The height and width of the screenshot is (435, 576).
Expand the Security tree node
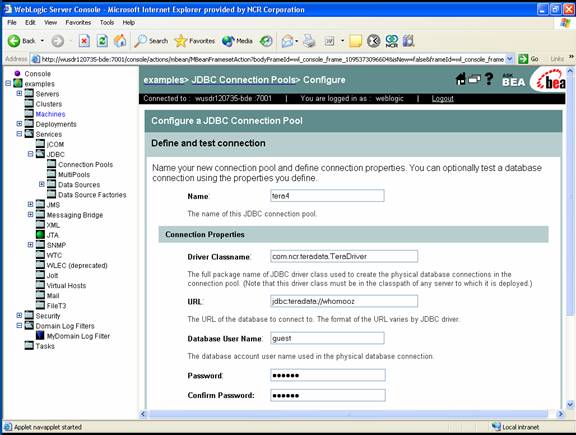click(x=19, y=315)
